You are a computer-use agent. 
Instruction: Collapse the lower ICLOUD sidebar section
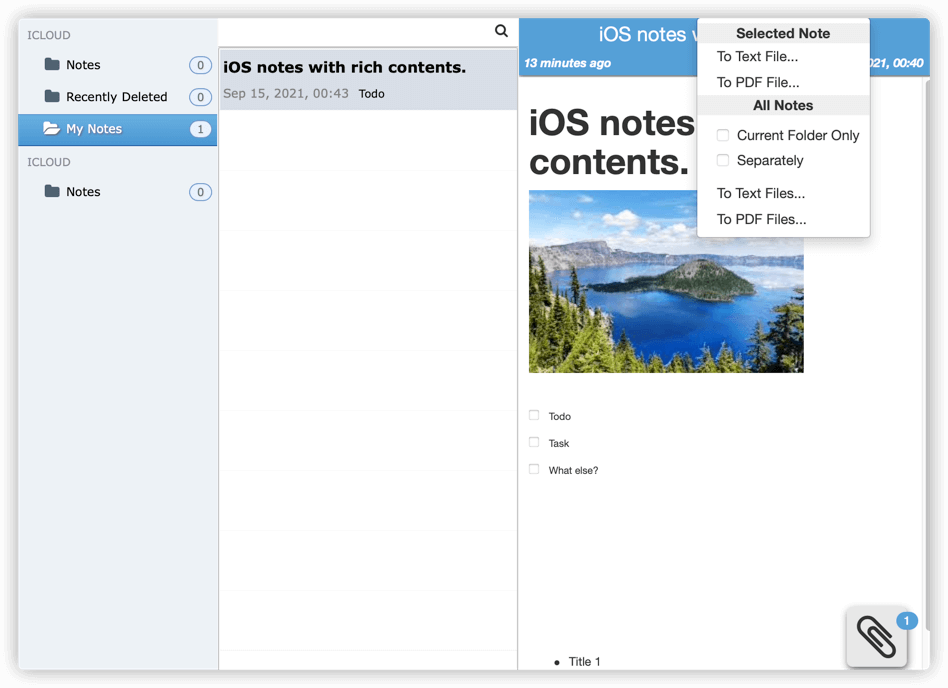(49, 161)
